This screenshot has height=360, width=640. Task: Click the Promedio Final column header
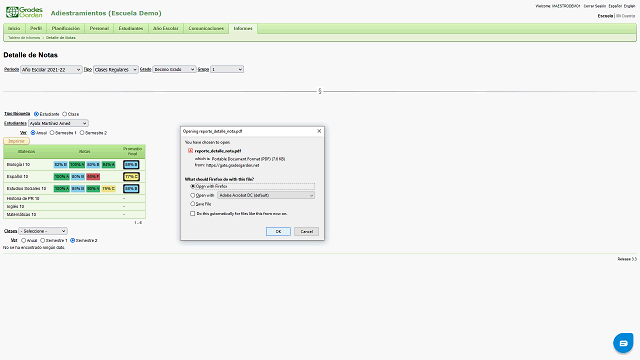point(132,151)
